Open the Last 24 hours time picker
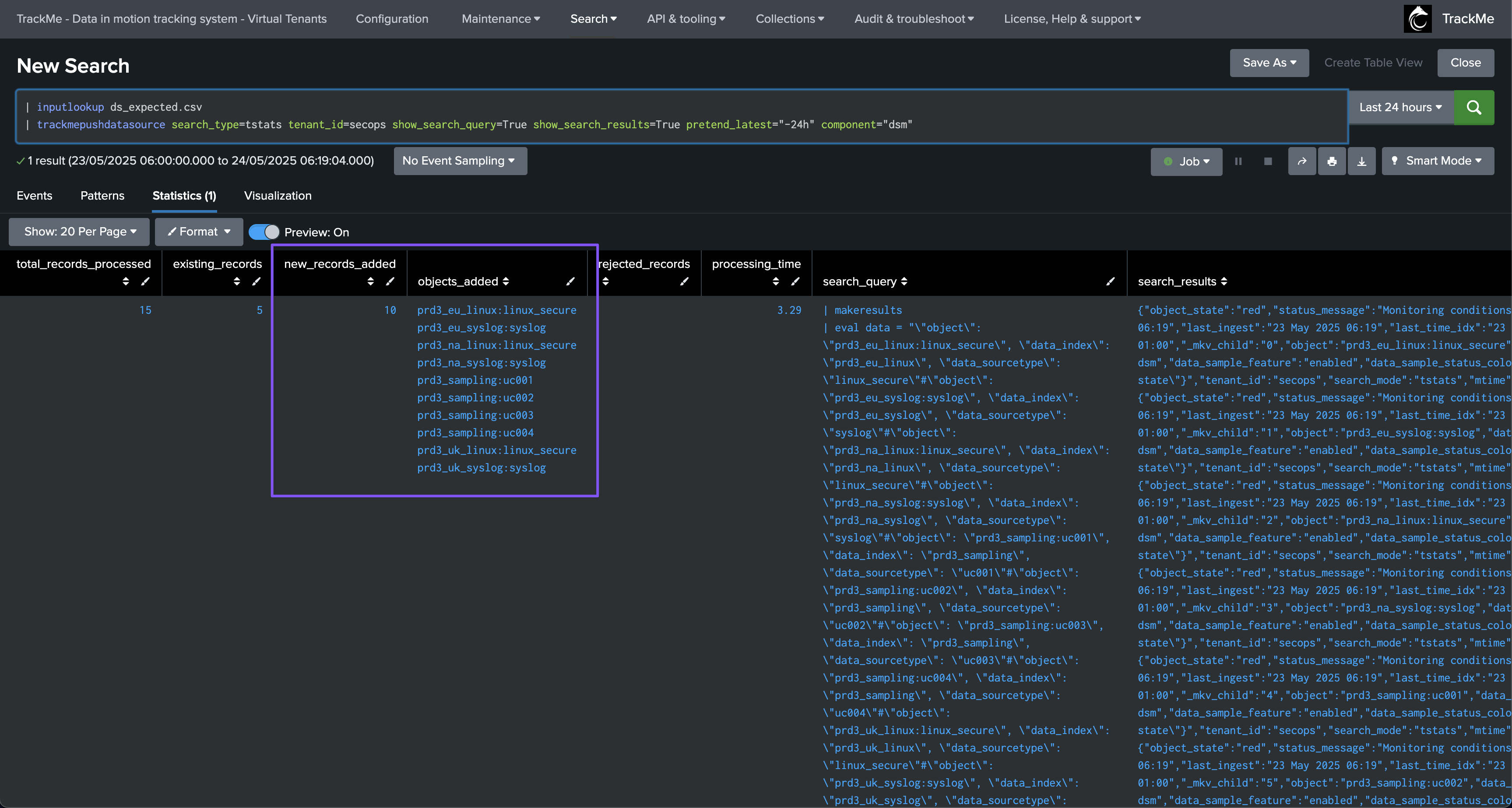1512x808 pixels. 1400,107
